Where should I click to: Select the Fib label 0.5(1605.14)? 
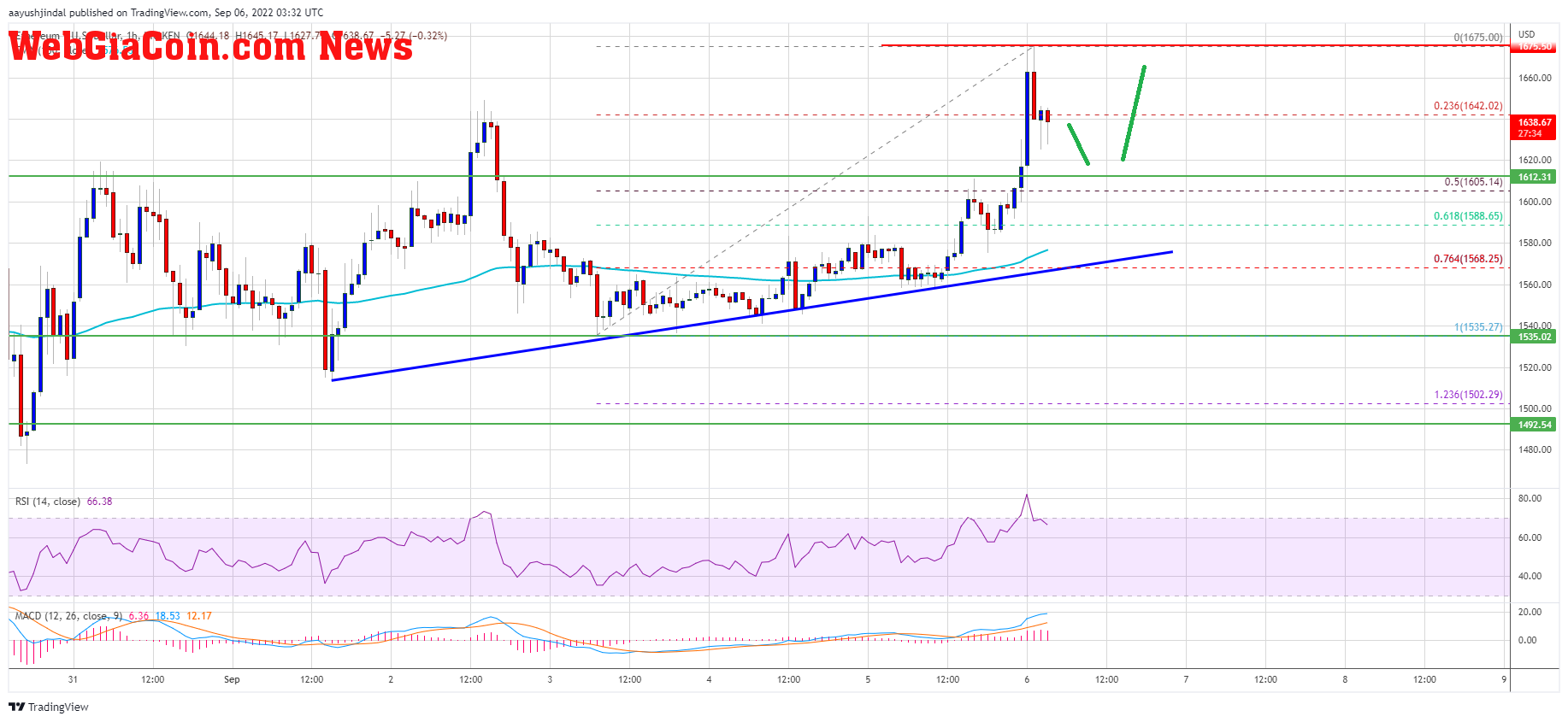tap(1473, 181)
